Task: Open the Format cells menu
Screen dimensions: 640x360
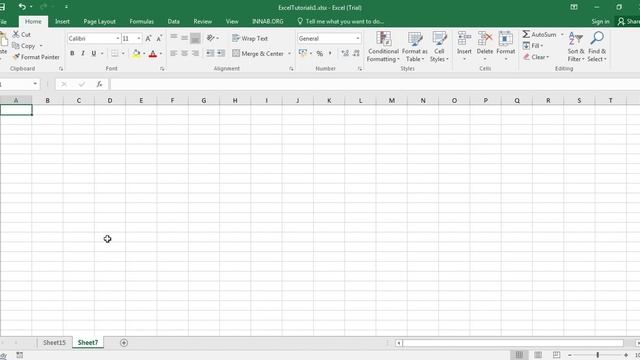Action: point(506,47)
